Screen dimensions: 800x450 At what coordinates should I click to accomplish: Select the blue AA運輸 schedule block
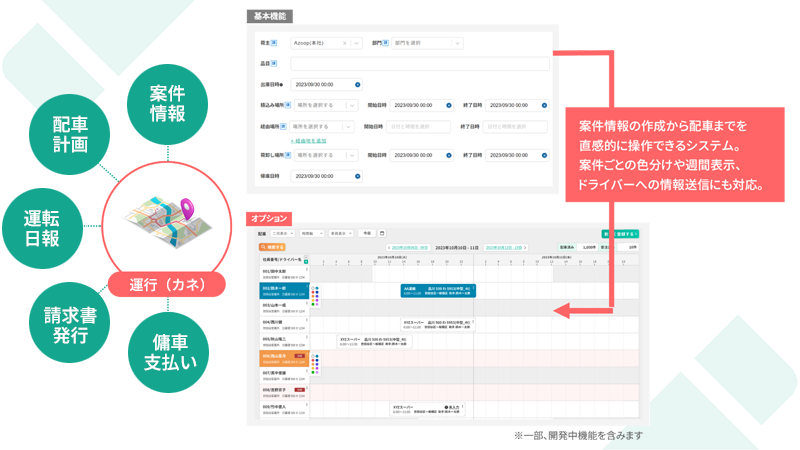click(438, 290)
